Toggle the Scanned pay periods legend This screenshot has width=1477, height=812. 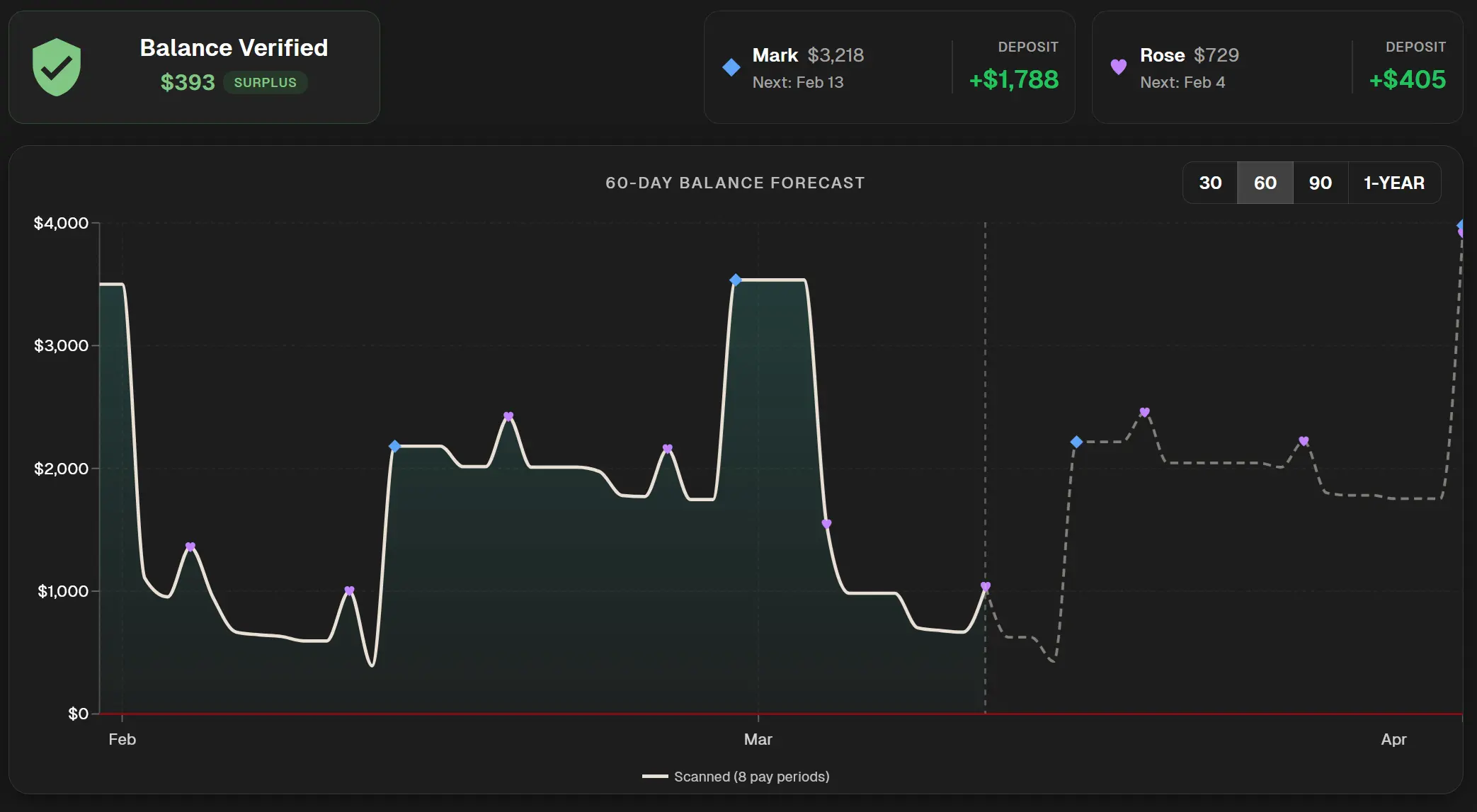click(x=736, y=777)
